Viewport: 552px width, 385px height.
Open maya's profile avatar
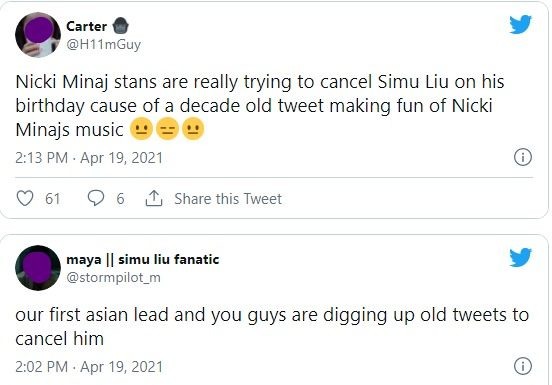click(x=38, y=268)
